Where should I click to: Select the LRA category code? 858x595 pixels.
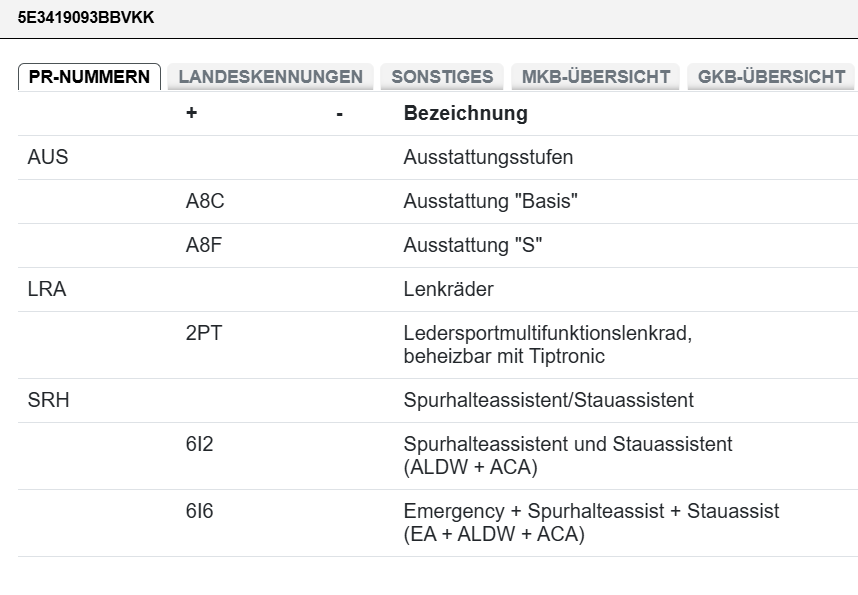coord(47,290)
